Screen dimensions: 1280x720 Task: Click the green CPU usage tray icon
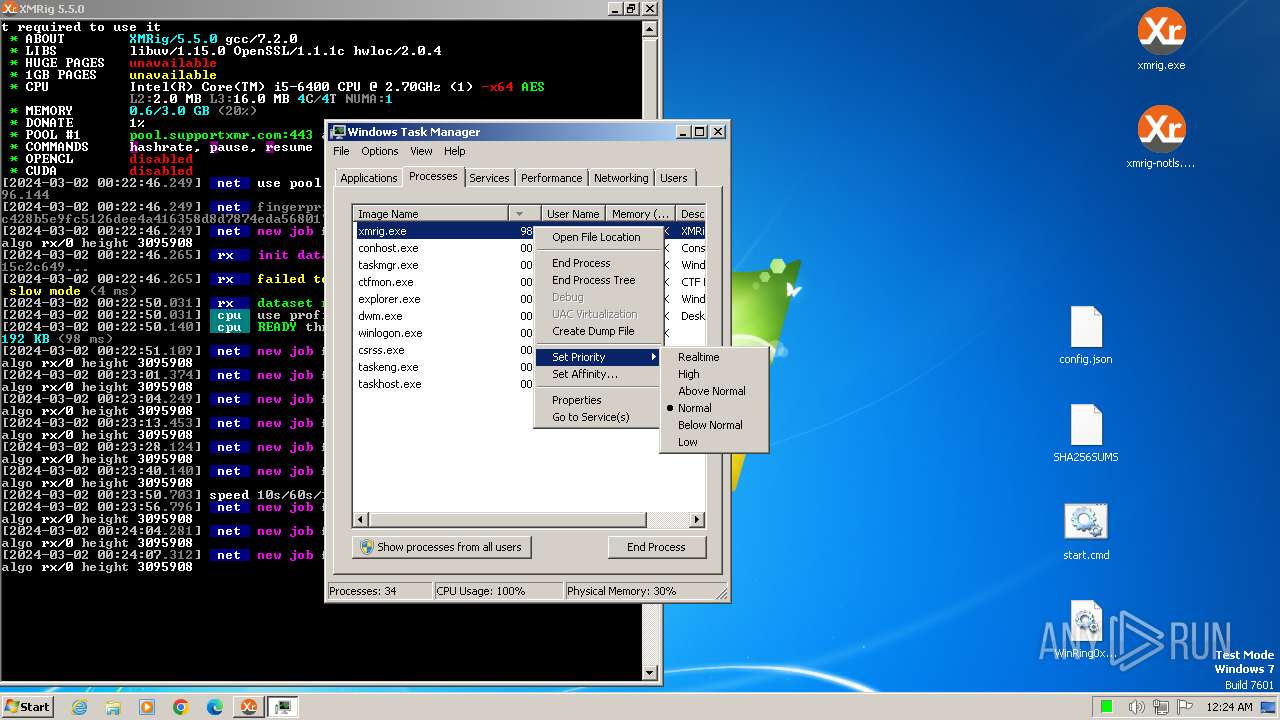coord(1107,707)
